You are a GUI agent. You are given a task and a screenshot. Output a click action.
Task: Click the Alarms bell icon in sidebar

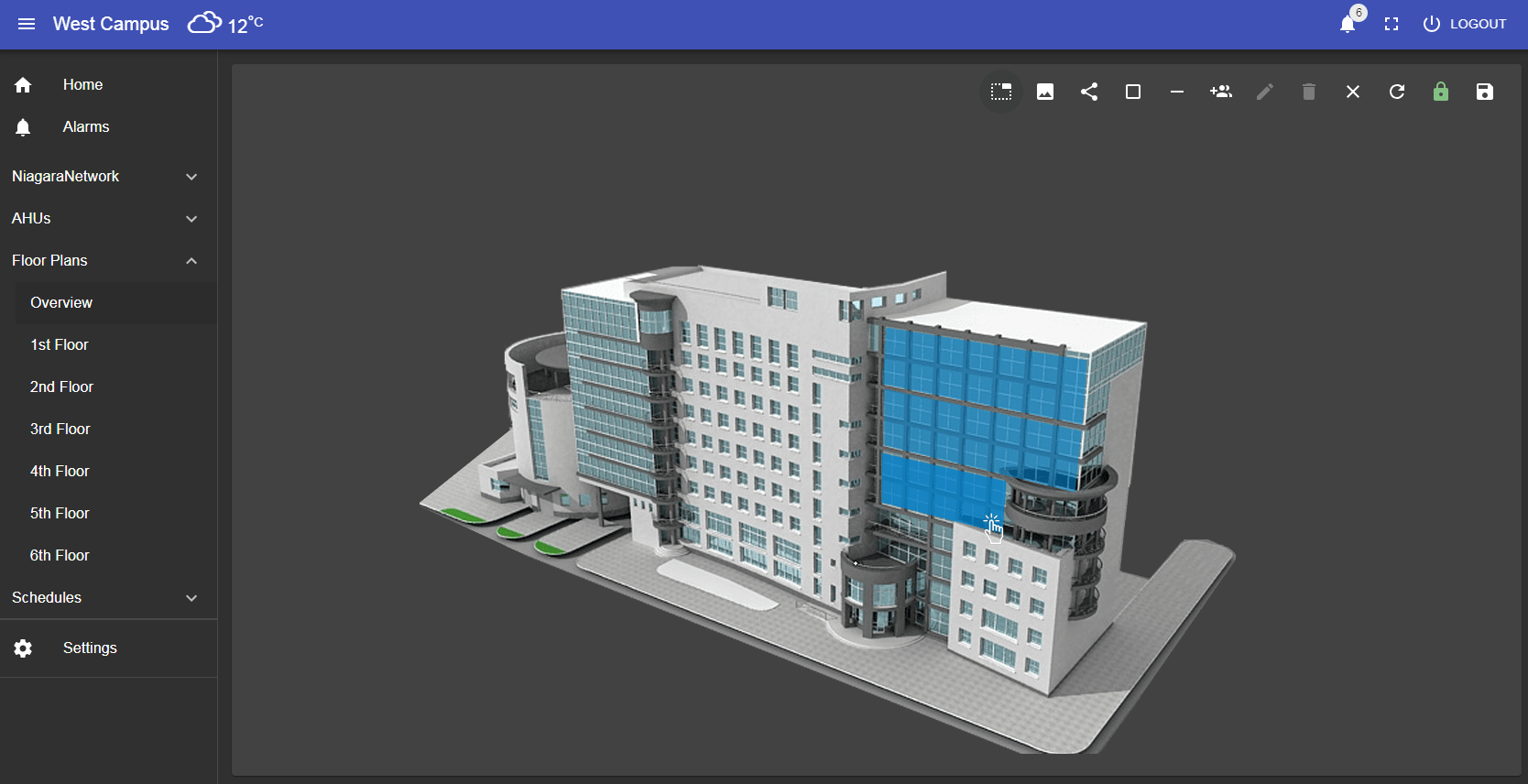click(23, 127)
